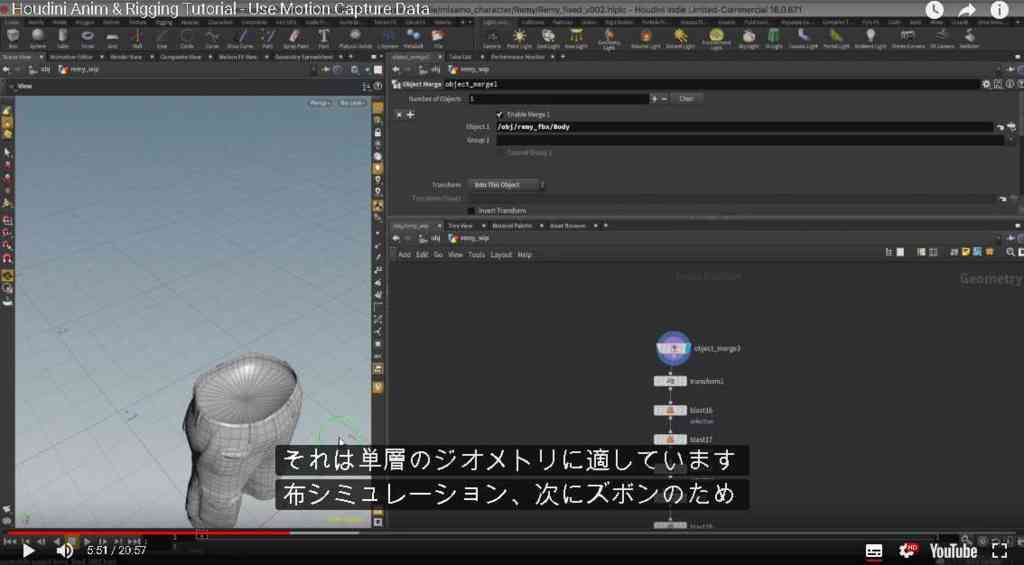The width and height of the screenshot is (1024, 565).
Task: Open the Transform dropdown menu
Action: 507,185
